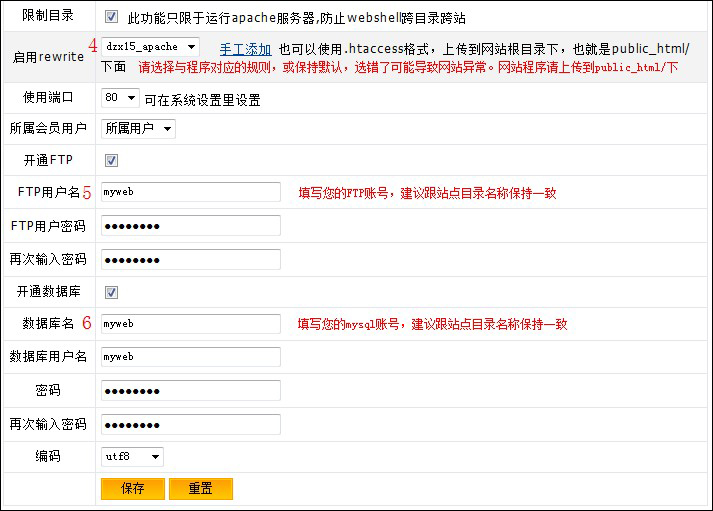Click the red FTP账号 hint text
713x511 pixels.
click(427, 193)
